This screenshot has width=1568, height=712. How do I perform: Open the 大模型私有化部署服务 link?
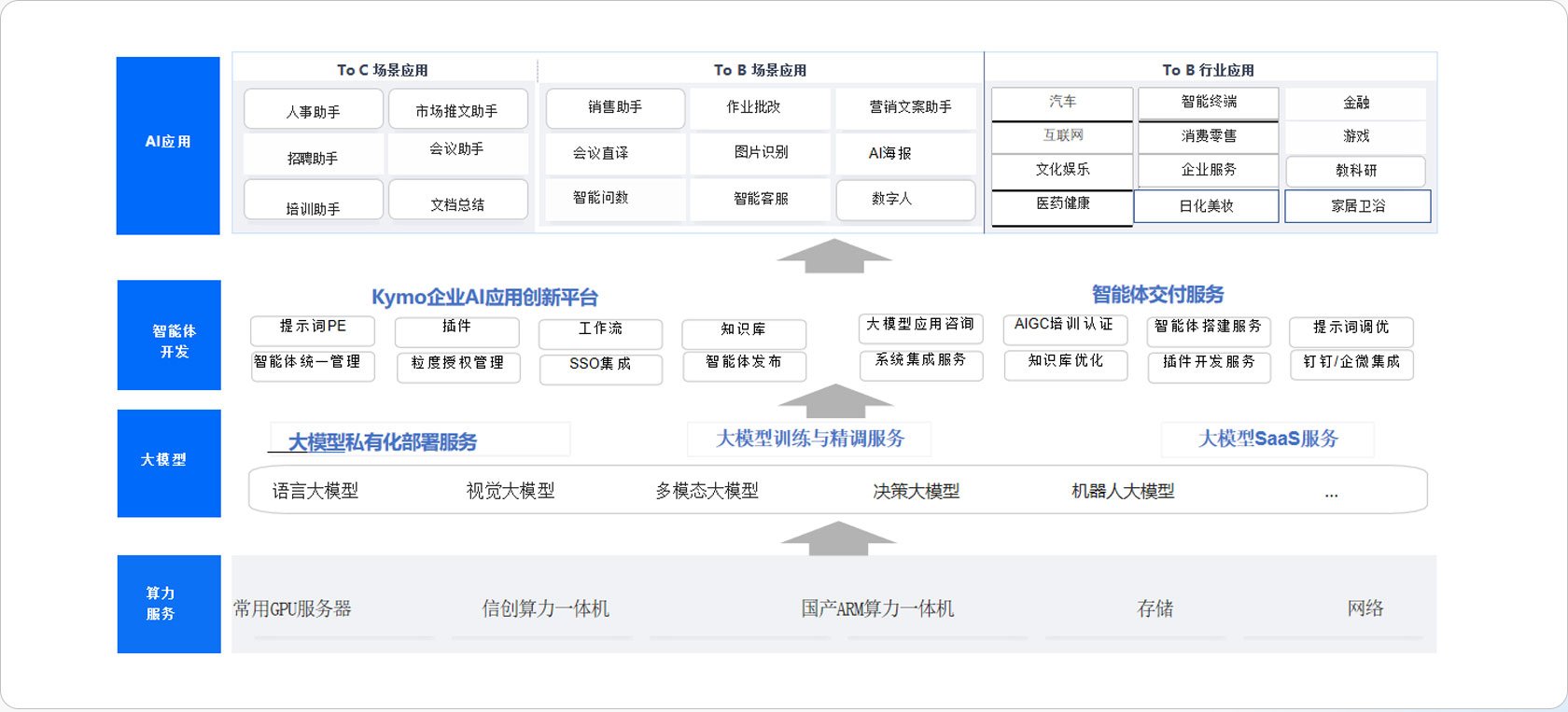[383, 442]
